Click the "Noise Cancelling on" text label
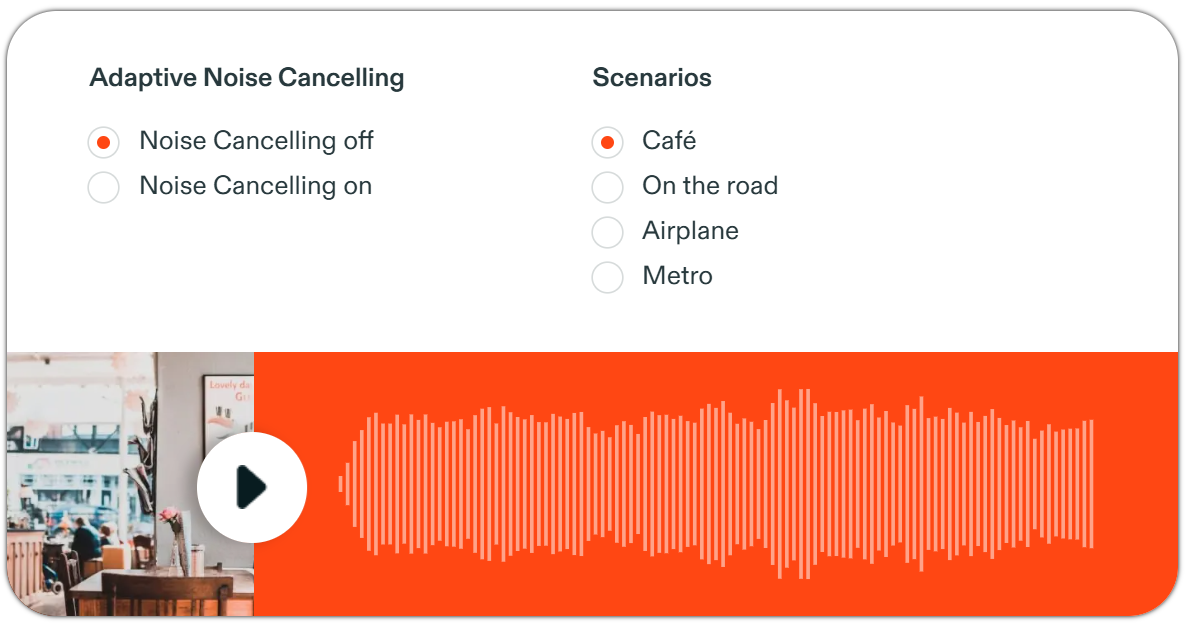This screenshot has width=1186, height=633. click(256, 186)
